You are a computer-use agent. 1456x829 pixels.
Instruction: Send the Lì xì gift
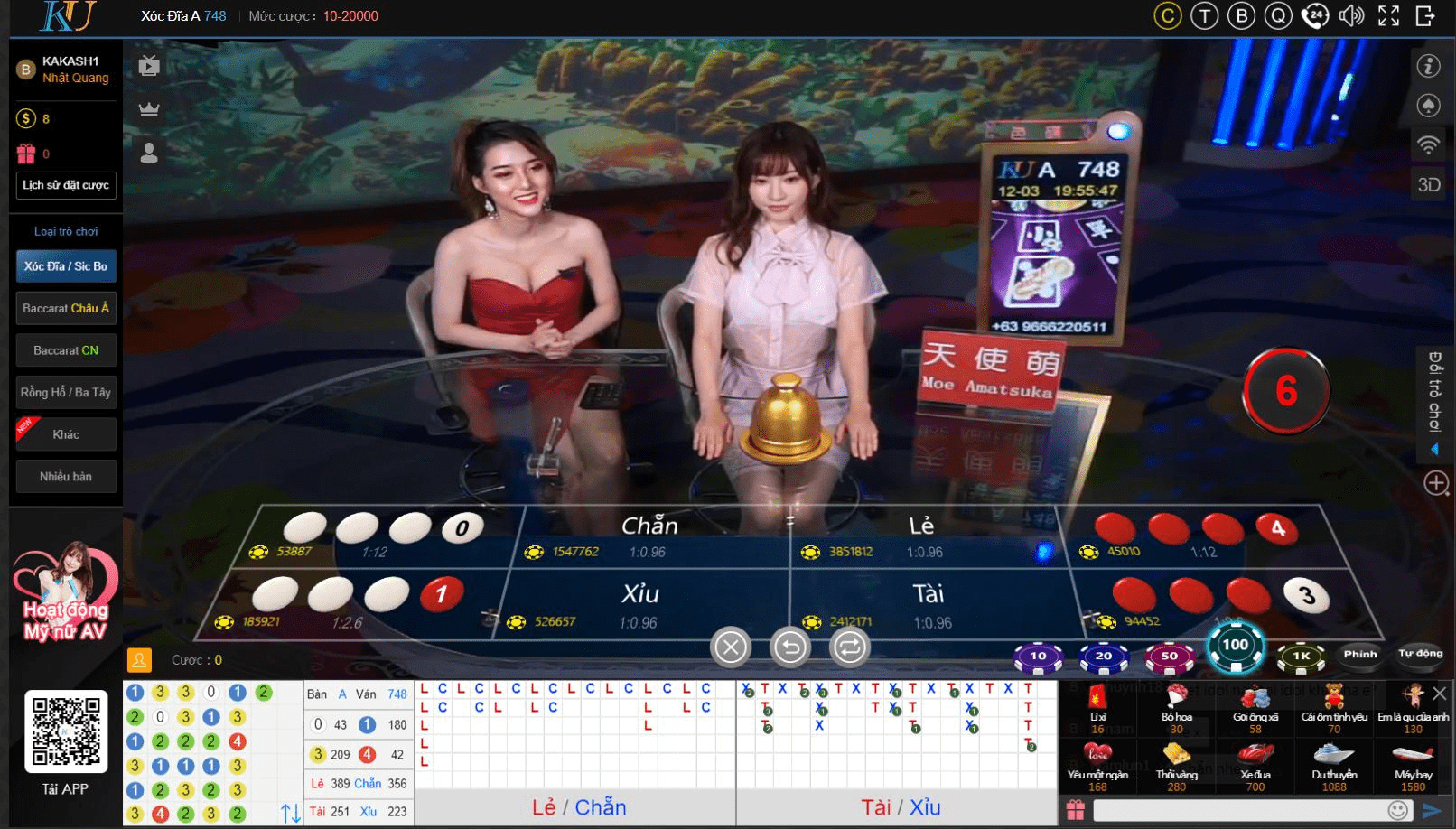1097,710
